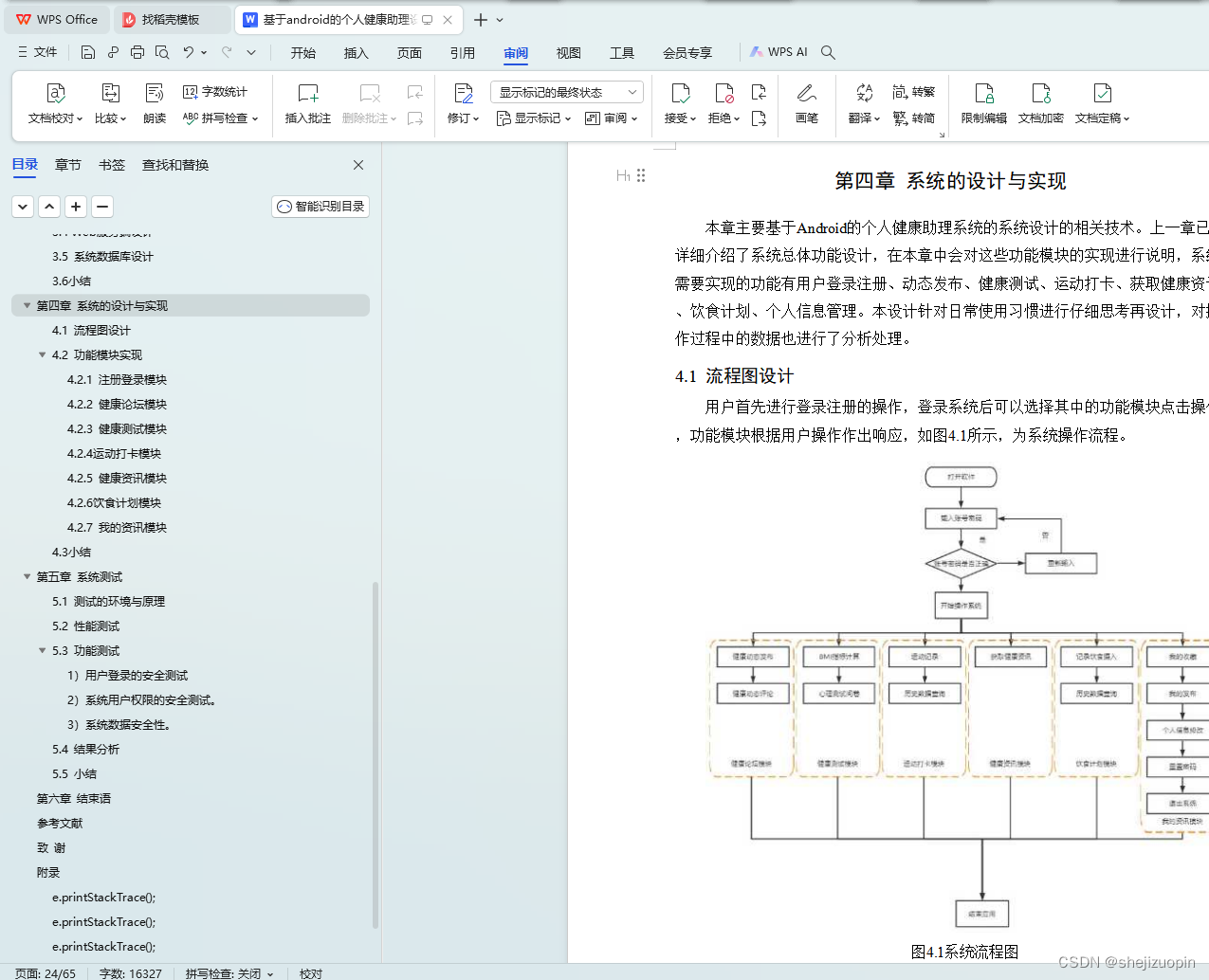Open 文档加密 document encryption
This screenshot has width=1209, height=980.
(1040, 104)
